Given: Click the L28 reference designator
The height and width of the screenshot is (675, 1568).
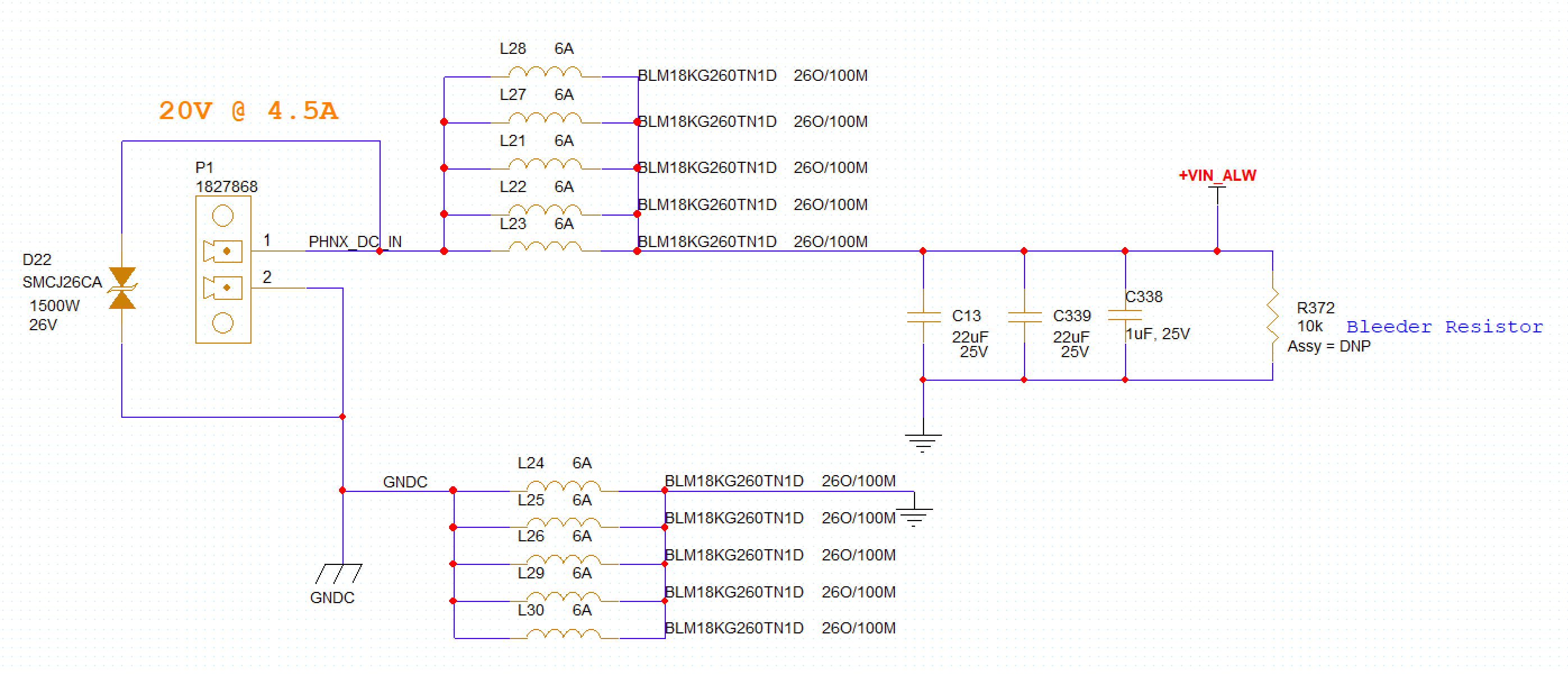Looking at the screenshot, I should coord(513,49).
